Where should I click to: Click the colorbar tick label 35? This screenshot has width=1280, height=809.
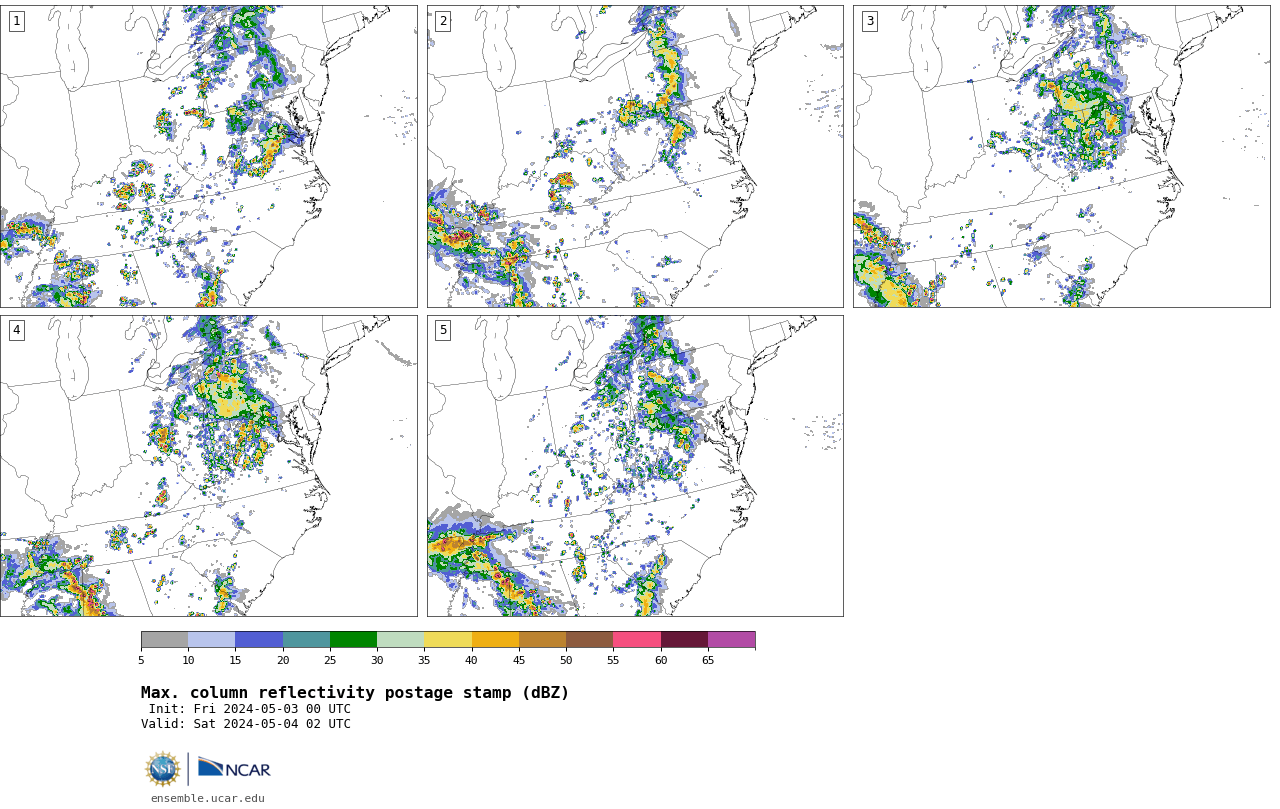coord(424,660)
